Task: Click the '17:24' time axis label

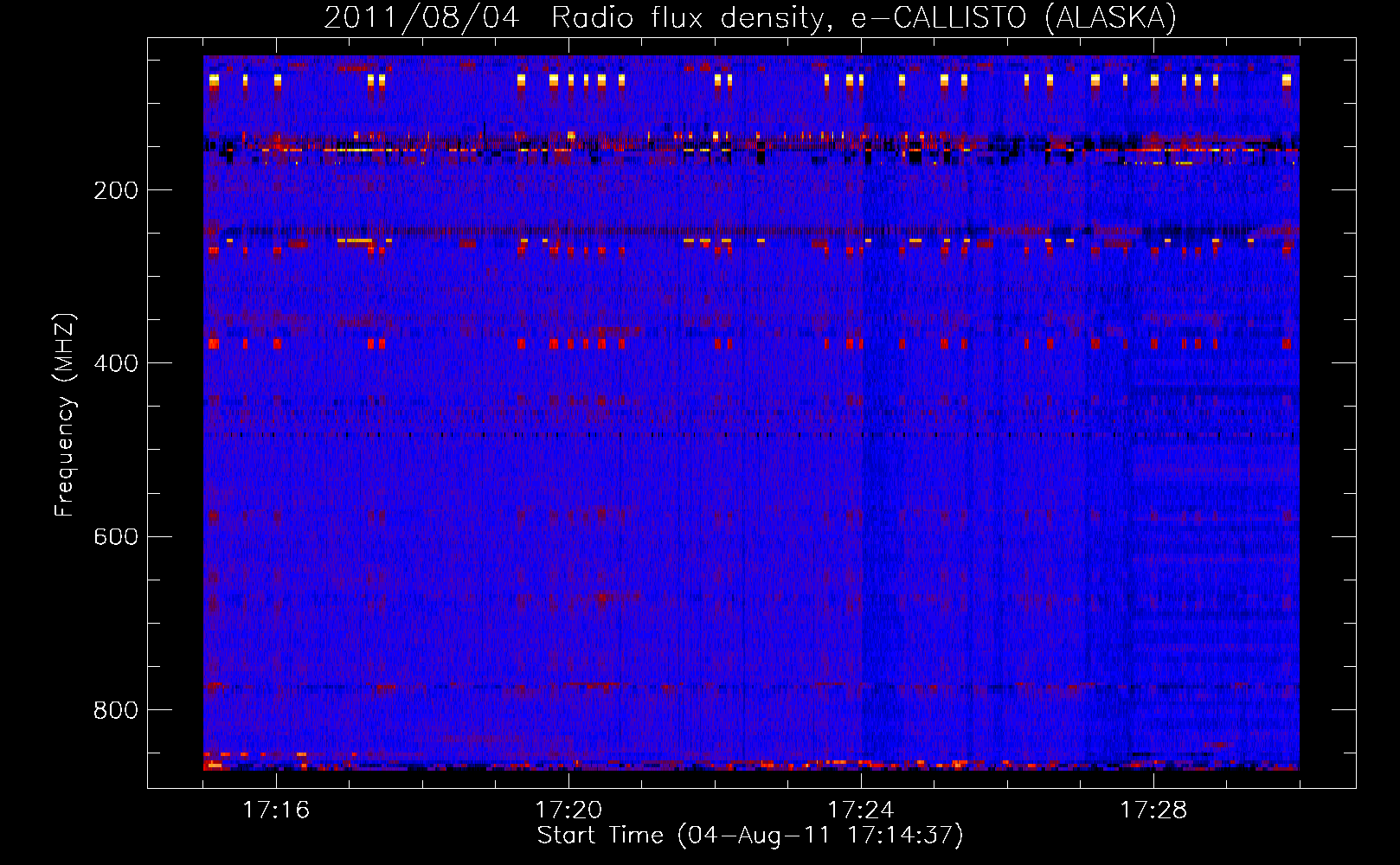Action: (861, 810)
